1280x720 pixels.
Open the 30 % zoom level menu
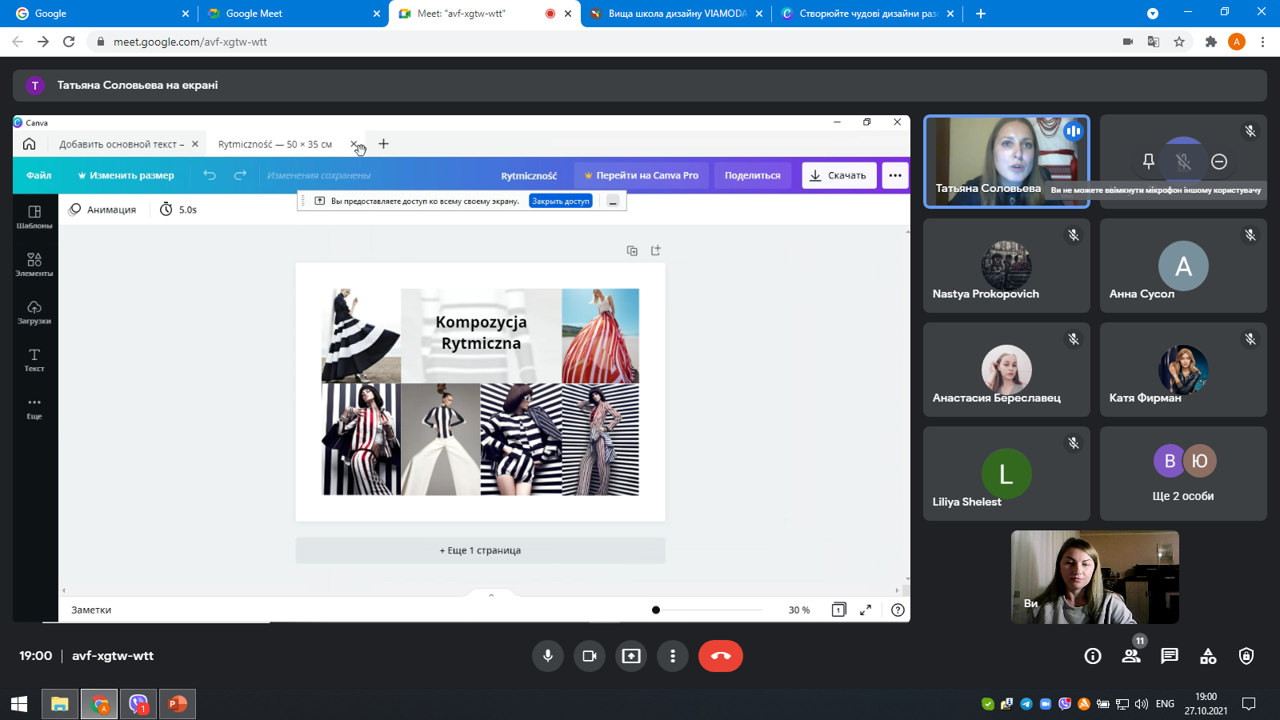point(799,610)
